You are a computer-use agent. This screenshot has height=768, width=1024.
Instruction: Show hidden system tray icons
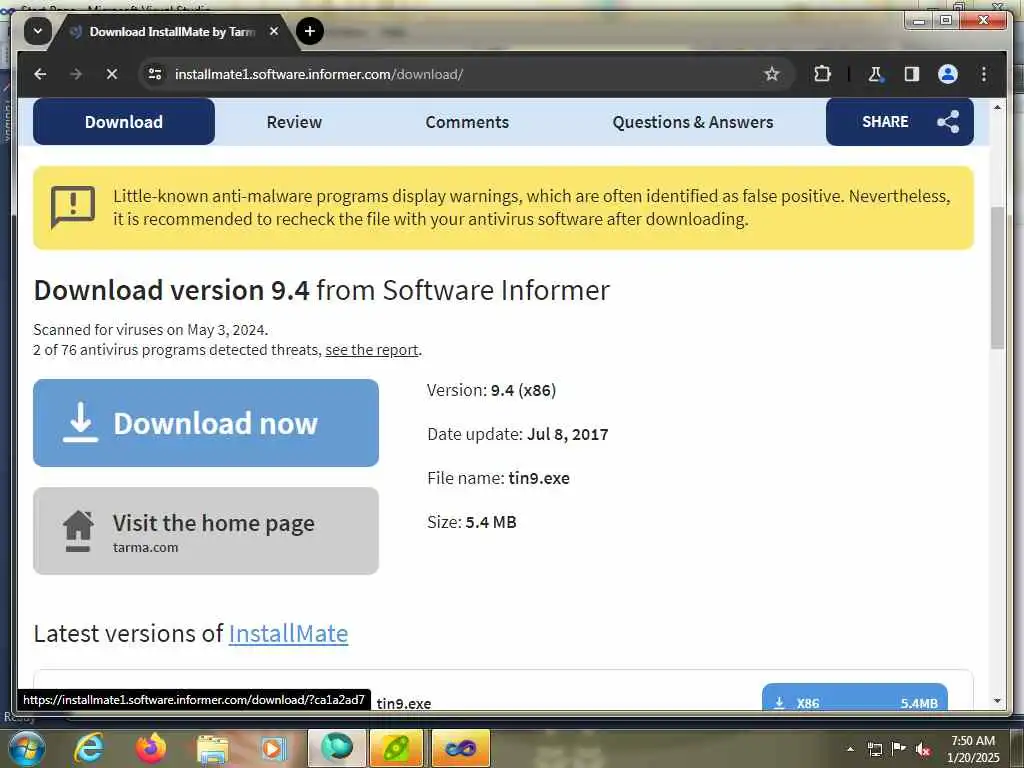click(850, 749)
